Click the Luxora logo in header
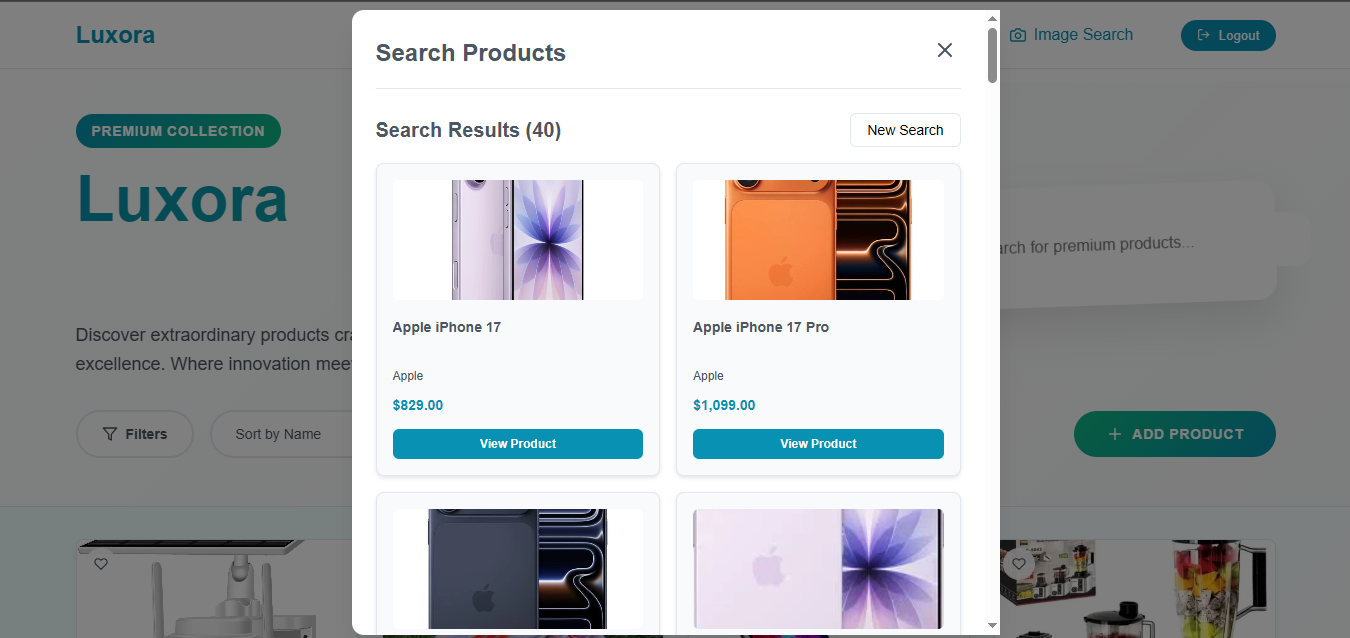The height and width of the screenshot is (638, 1350). (115, 35)
